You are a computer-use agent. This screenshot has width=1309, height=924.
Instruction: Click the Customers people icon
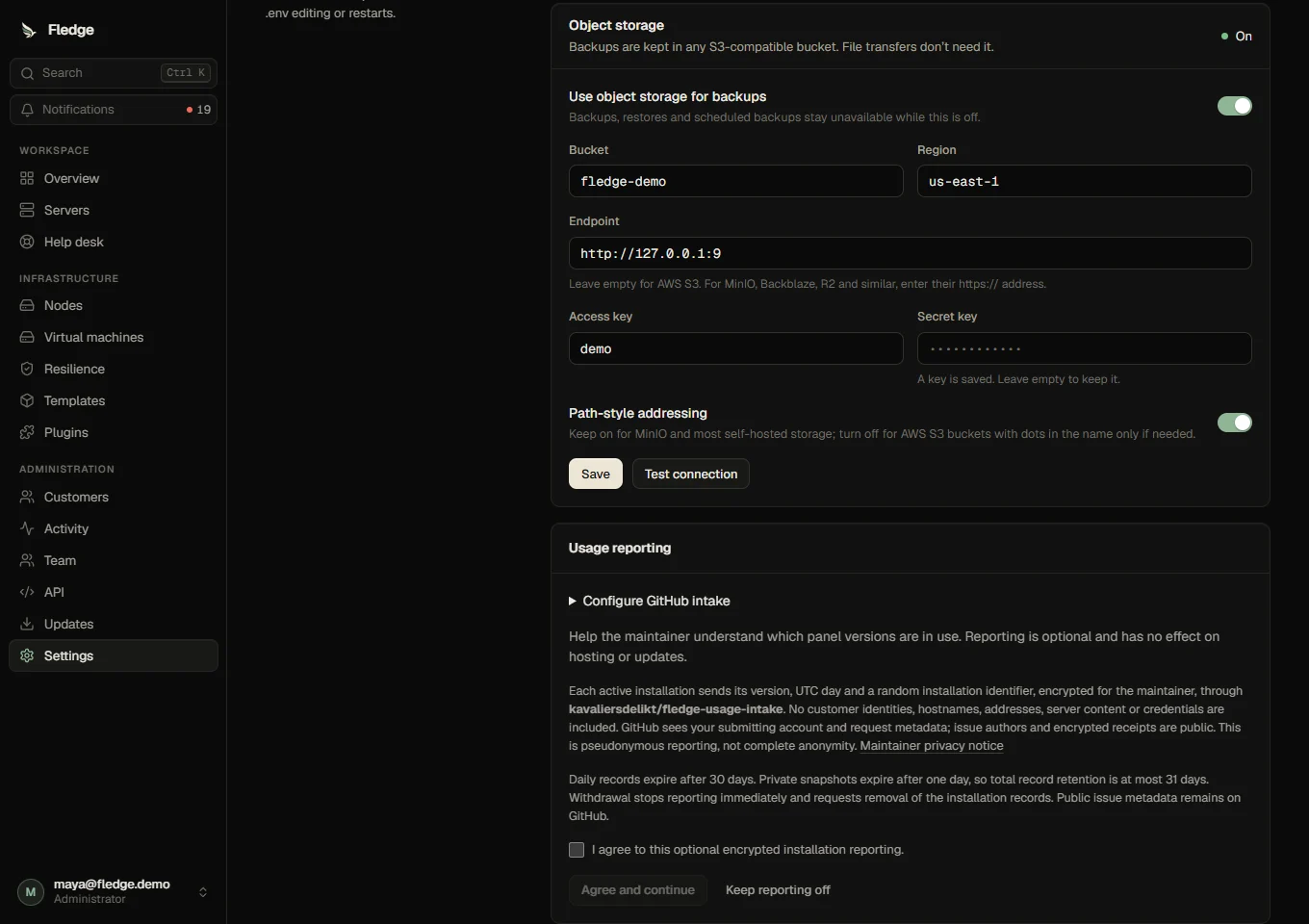coord(27,497)
